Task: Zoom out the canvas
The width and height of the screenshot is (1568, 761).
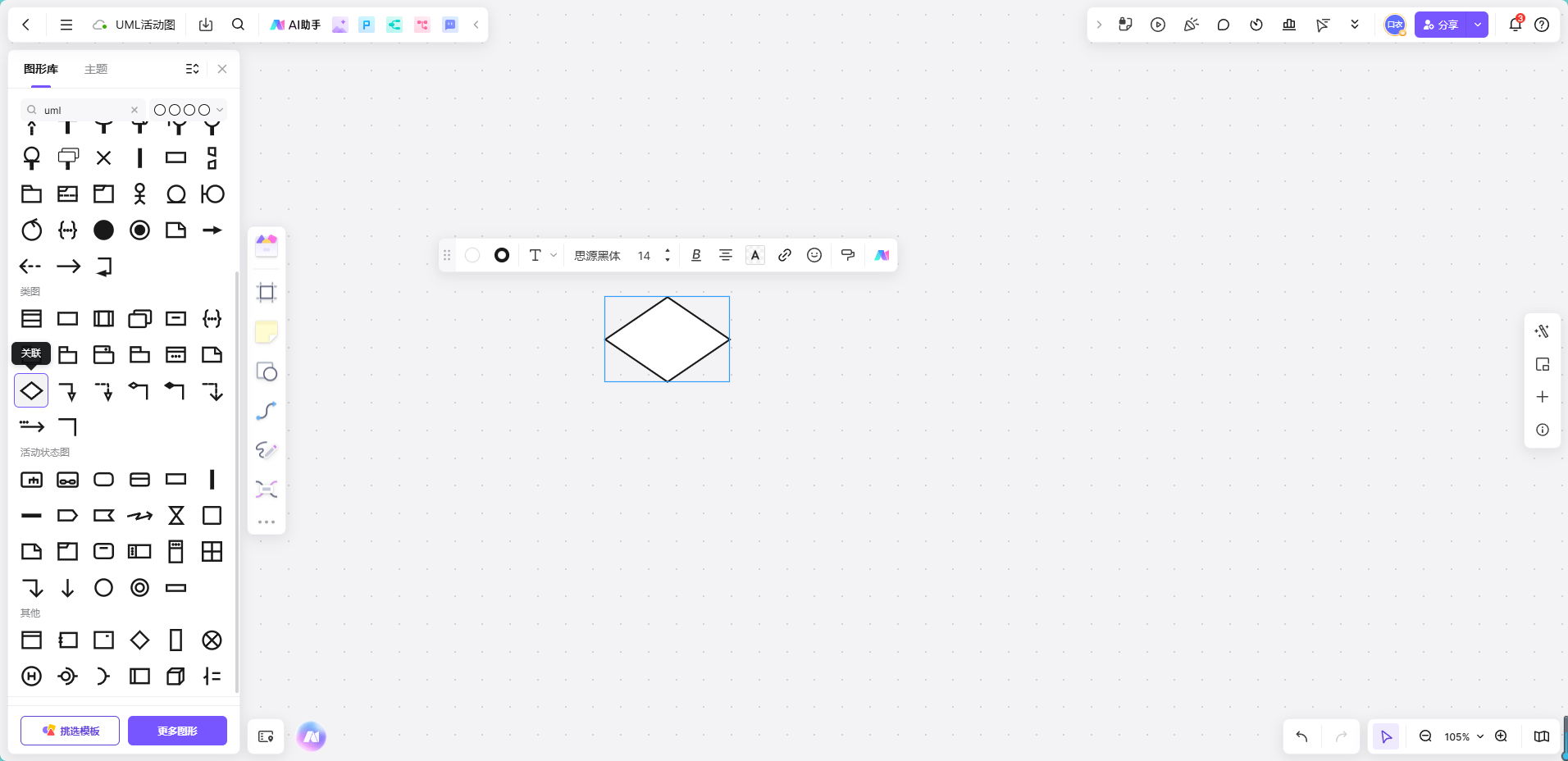Action: coord(1425,736)
